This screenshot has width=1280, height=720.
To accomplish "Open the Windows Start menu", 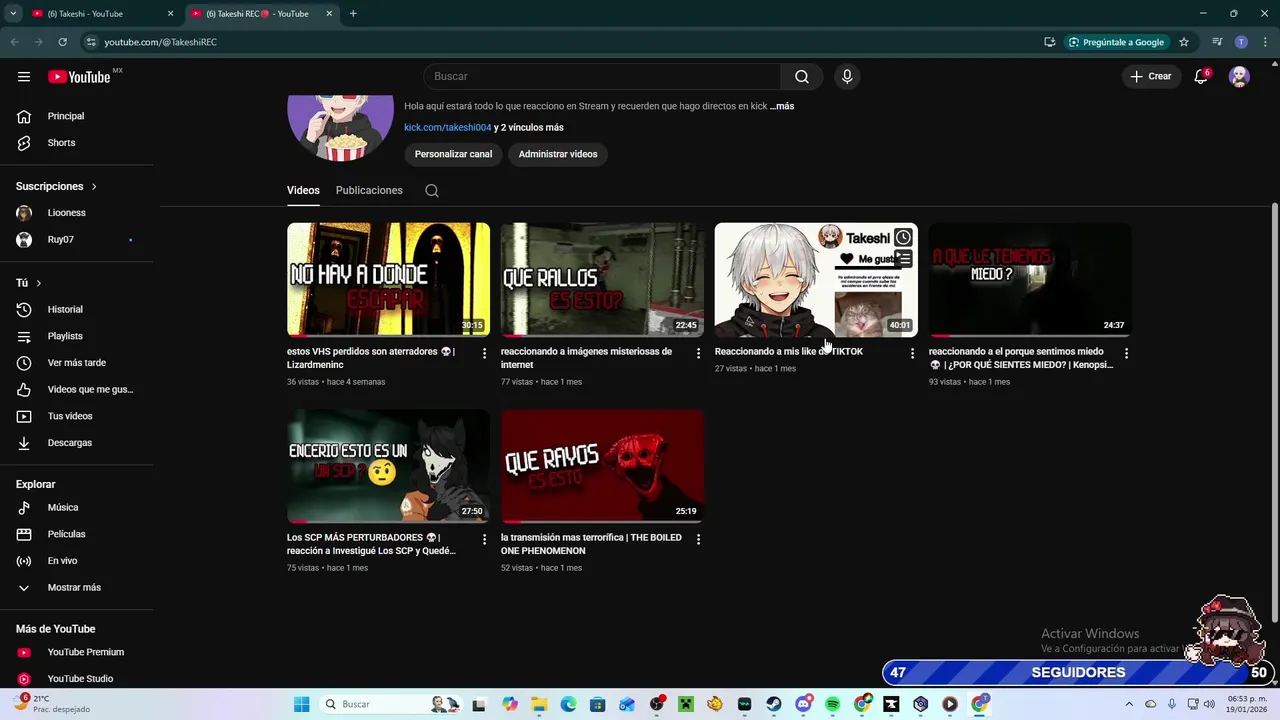I will [301, 704].
